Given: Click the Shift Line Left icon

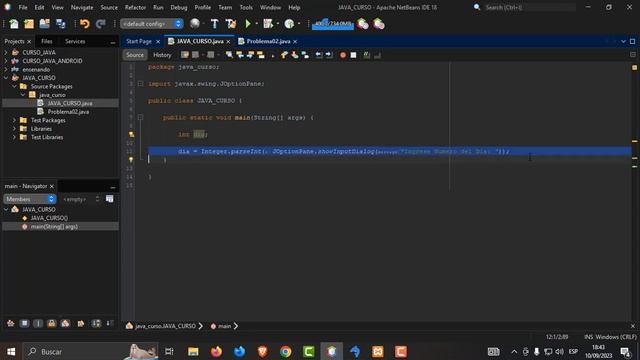Looking at the screenshot, I should [318, 55].
